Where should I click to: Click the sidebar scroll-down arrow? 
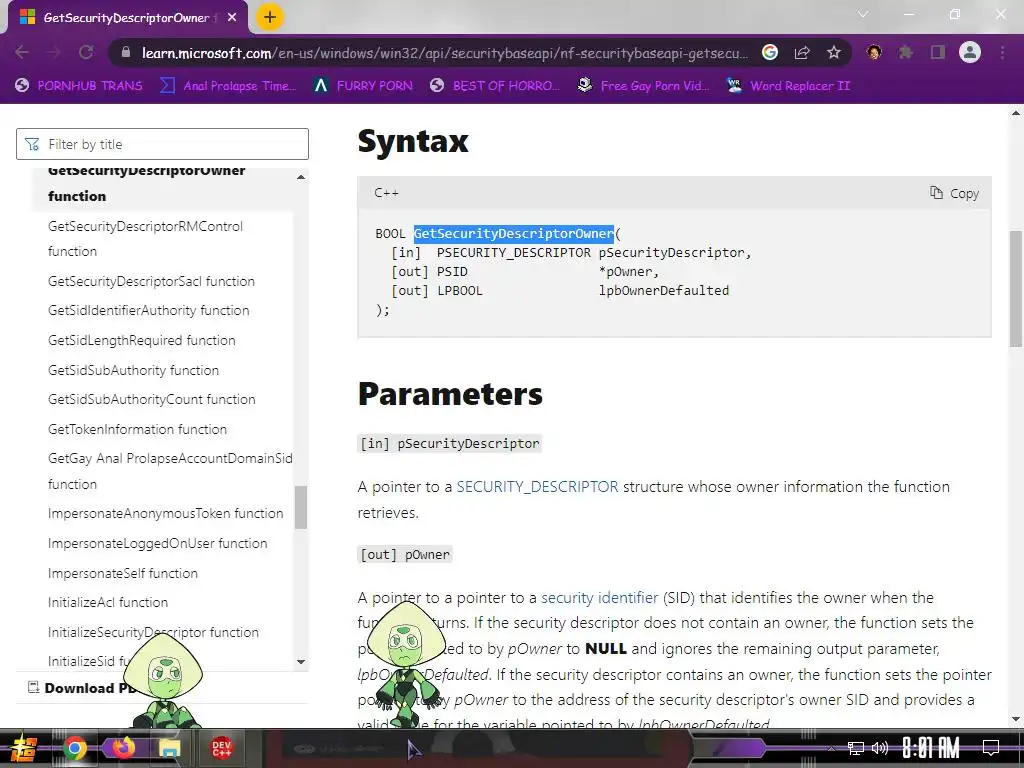300,662
